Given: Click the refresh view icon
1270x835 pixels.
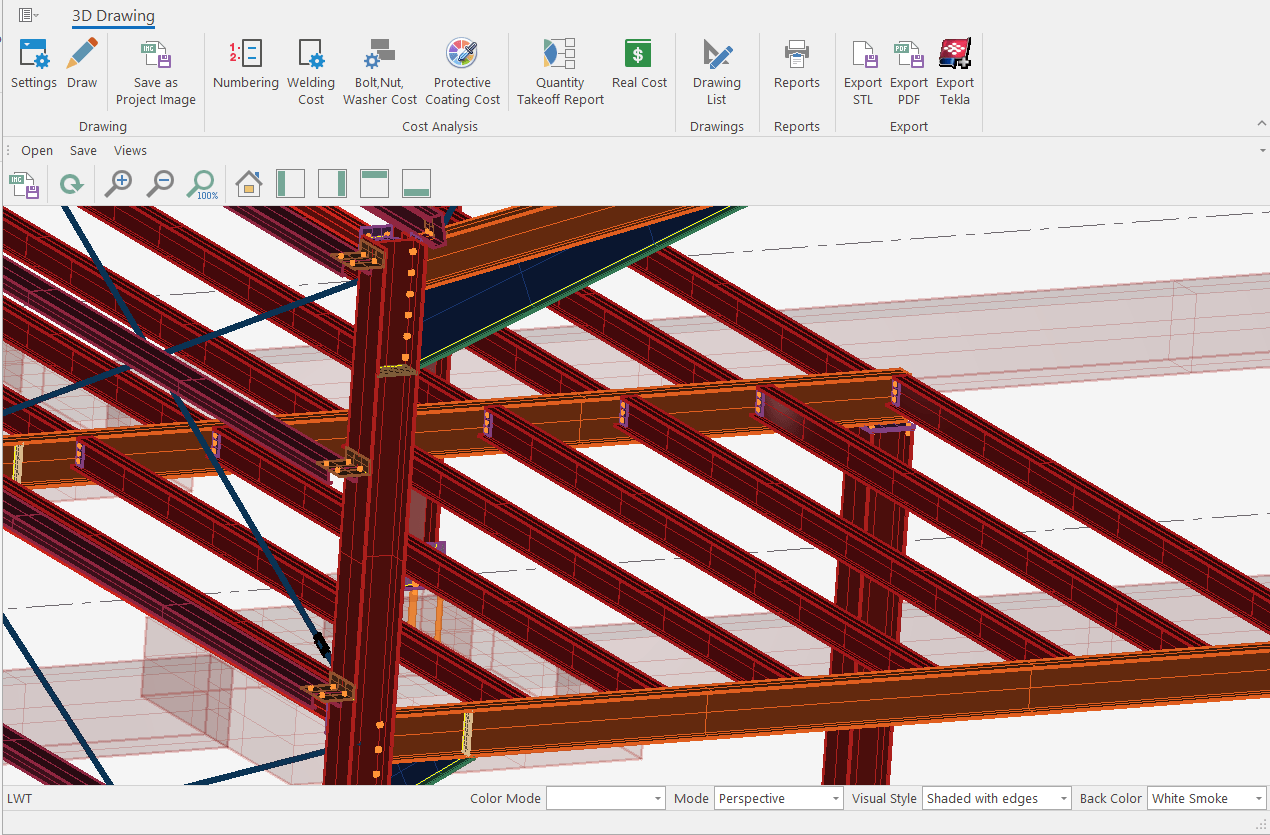Looking at the screenshot, I should [71, 184].
